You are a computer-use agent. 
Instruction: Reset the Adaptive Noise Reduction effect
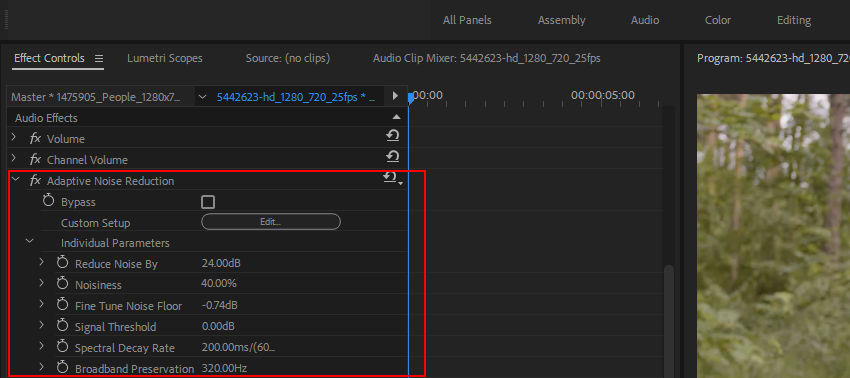392,178
